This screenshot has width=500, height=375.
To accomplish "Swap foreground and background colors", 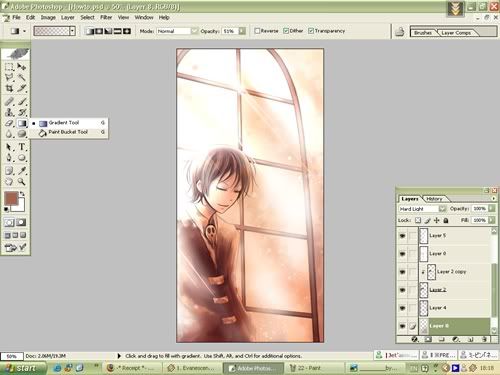I will [22, 194].
